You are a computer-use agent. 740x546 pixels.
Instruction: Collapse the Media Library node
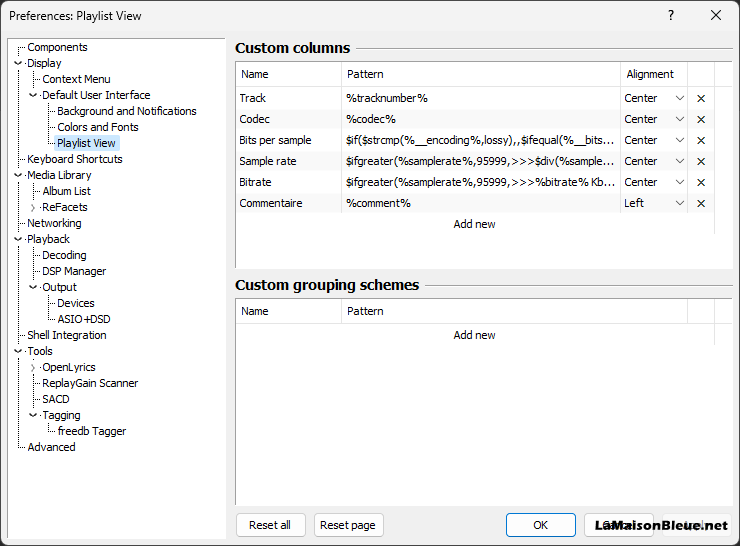click(18, 175)
